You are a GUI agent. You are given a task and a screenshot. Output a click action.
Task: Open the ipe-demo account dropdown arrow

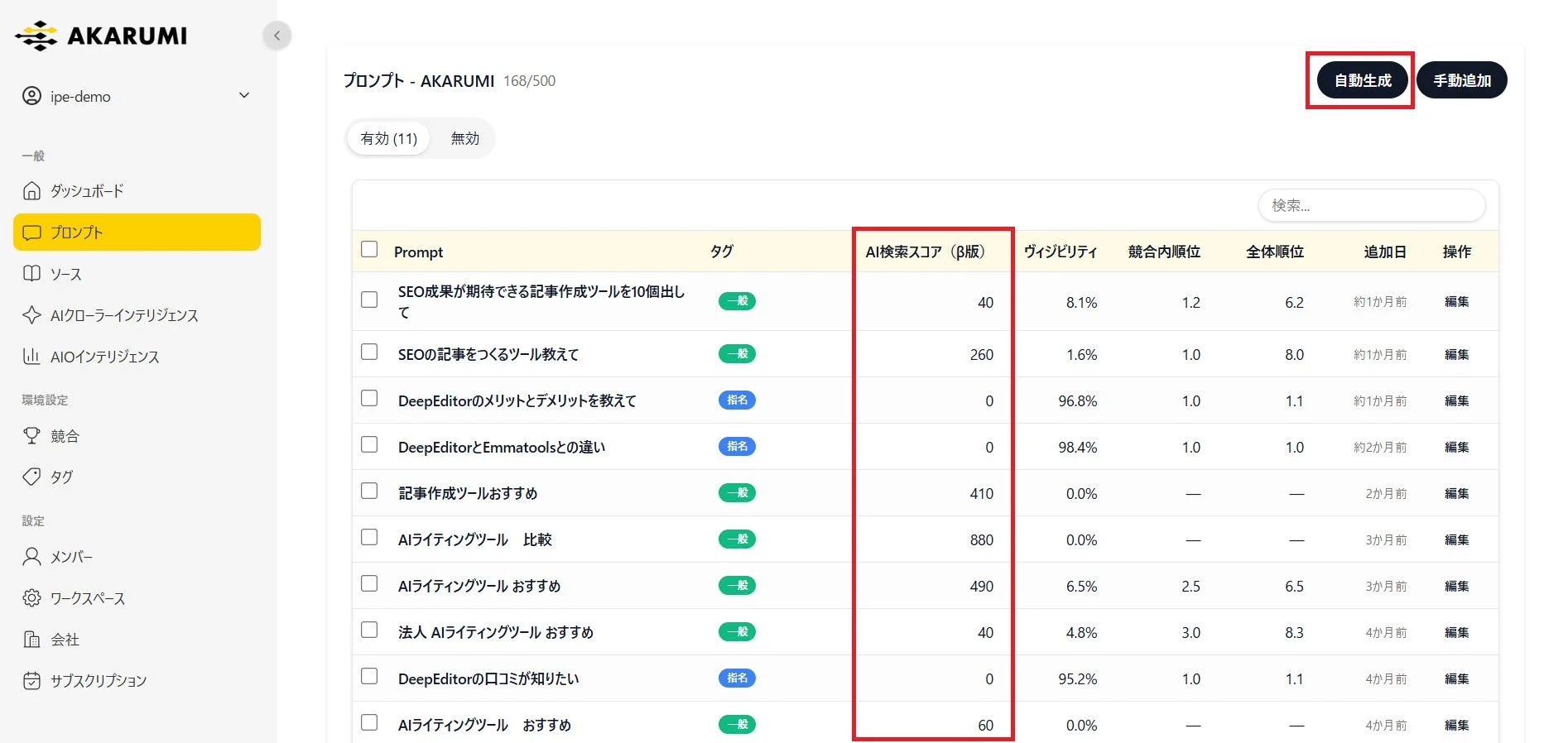[x=244, y=95]
